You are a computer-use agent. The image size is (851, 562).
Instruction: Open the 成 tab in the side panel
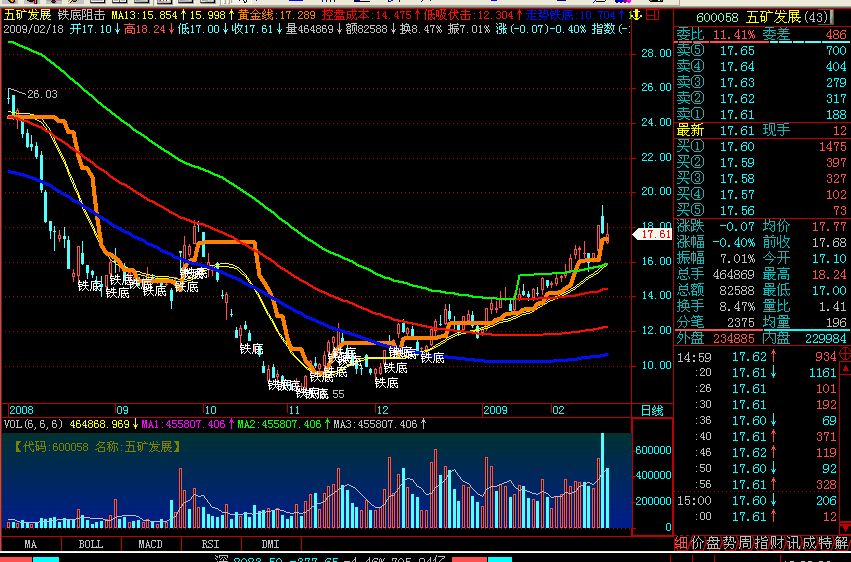809,543
